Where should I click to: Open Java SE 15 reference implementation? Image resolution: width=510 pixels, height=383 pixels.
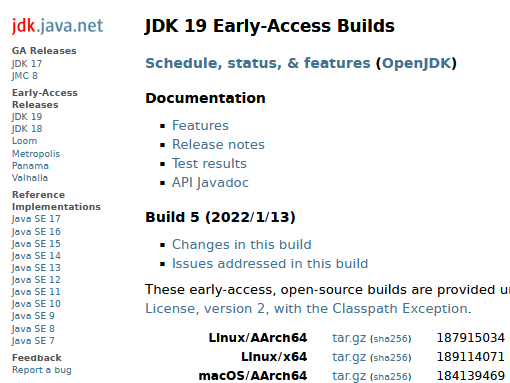(36, 244)
